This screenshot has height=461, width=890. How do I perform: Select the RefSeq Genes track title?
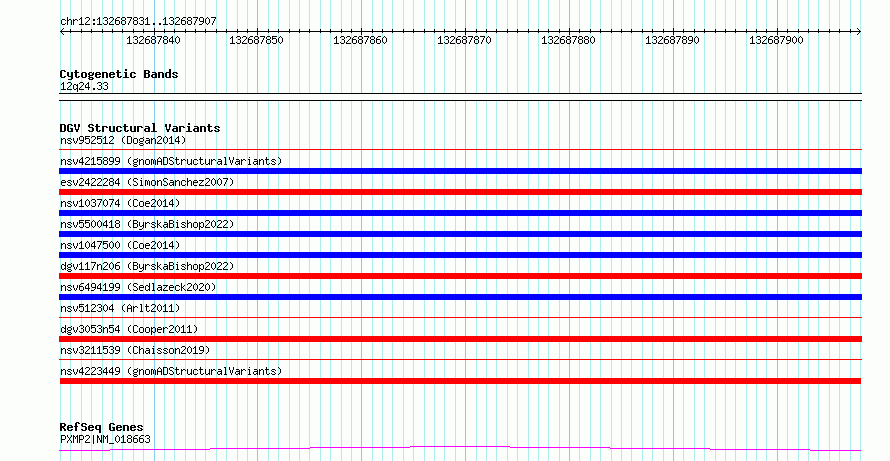tap(102, 427)
